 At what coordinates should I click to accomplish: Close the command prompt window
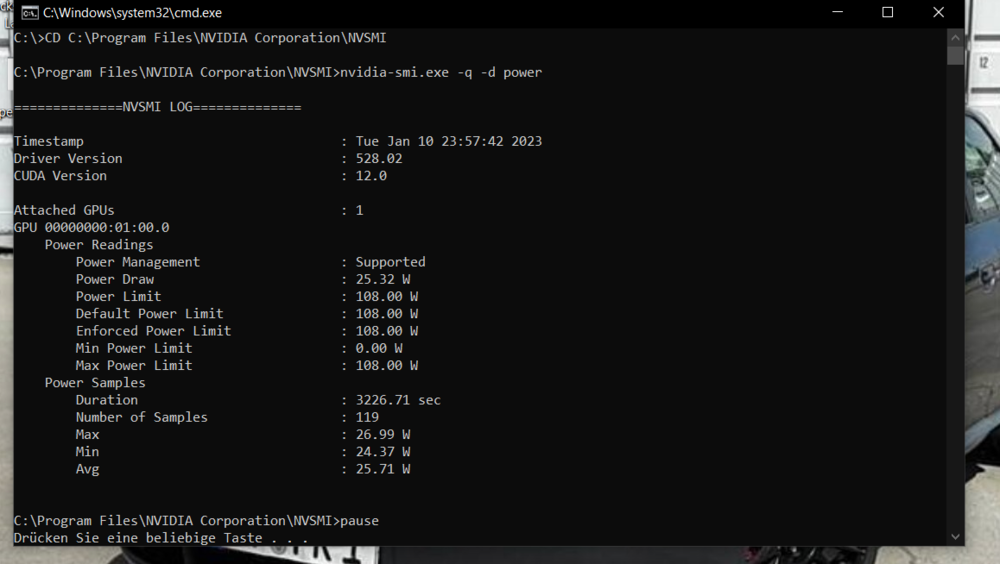938,13
